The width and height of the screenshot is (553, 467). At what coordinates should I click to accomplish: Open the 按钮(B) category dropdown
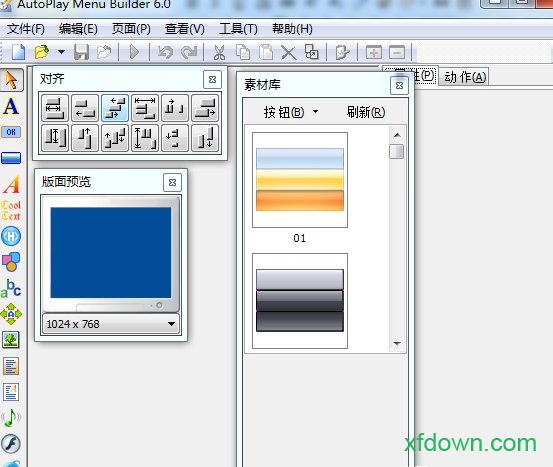click(x=291, y=113)
